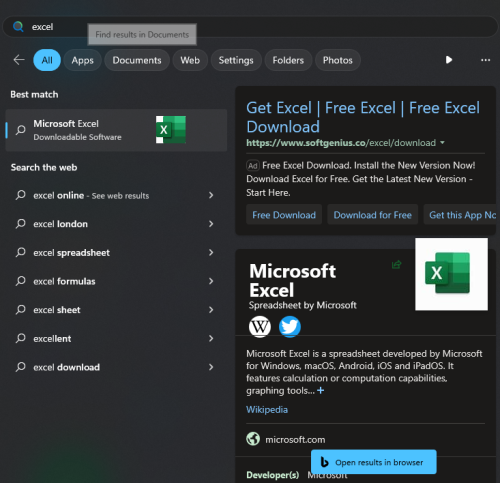Switch to the Folders filter tab

(x=288, y=60)
